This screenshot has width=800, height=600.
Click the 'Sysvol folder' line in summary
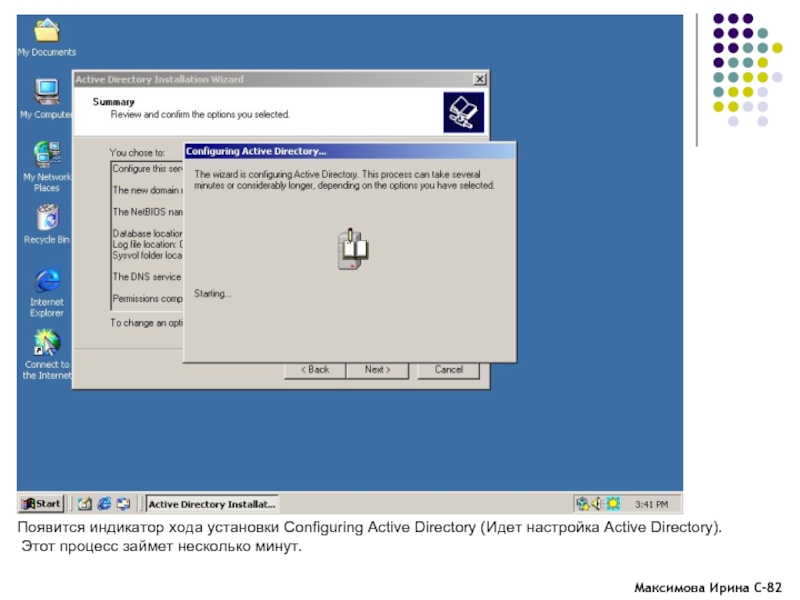147,255
